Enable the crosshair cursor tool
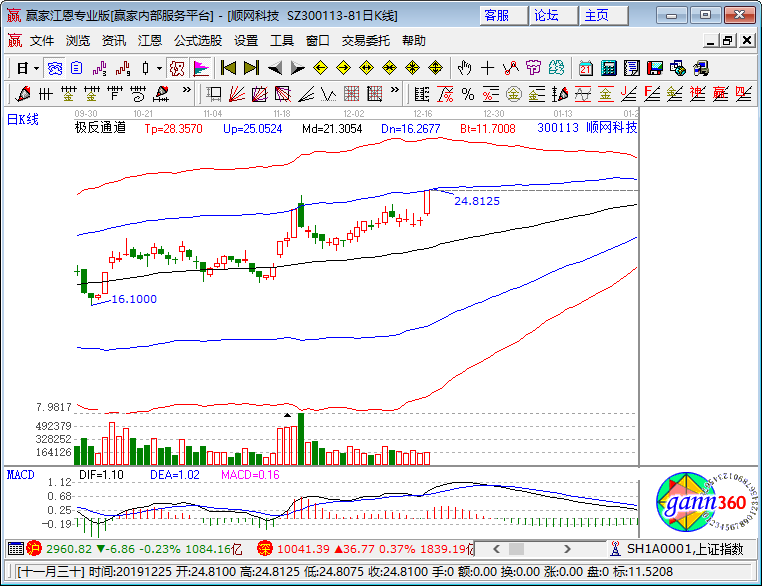 coord(487,68)
